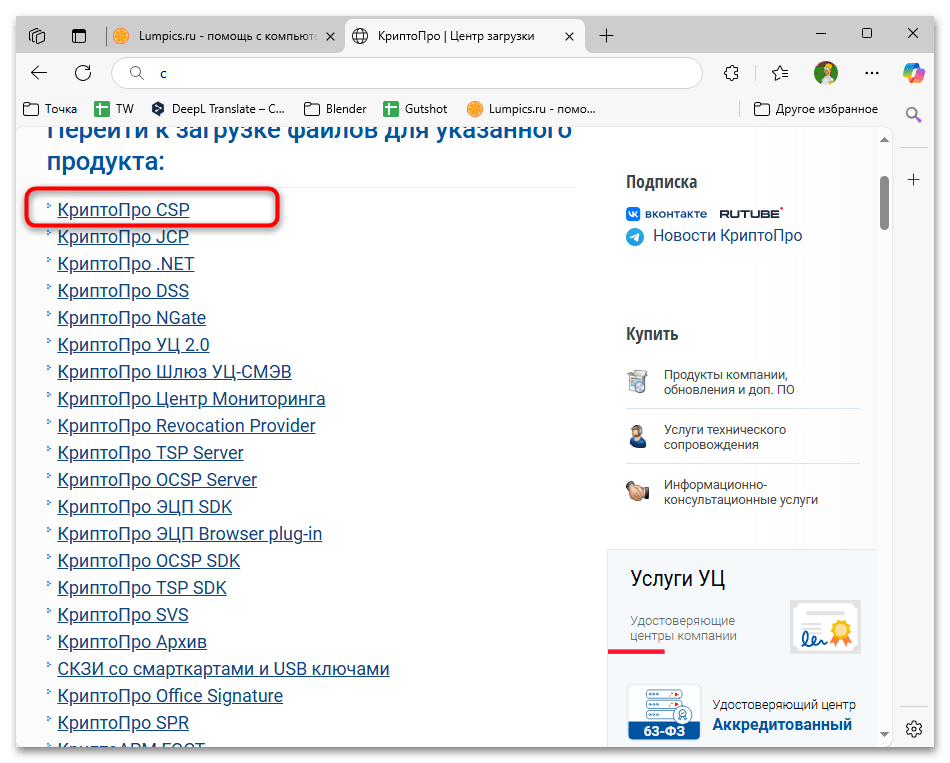Screen dimensions: 950x763
Task: Open the КриптоПро SPR link
Action: pyautogui.click(x=123, y=723)
